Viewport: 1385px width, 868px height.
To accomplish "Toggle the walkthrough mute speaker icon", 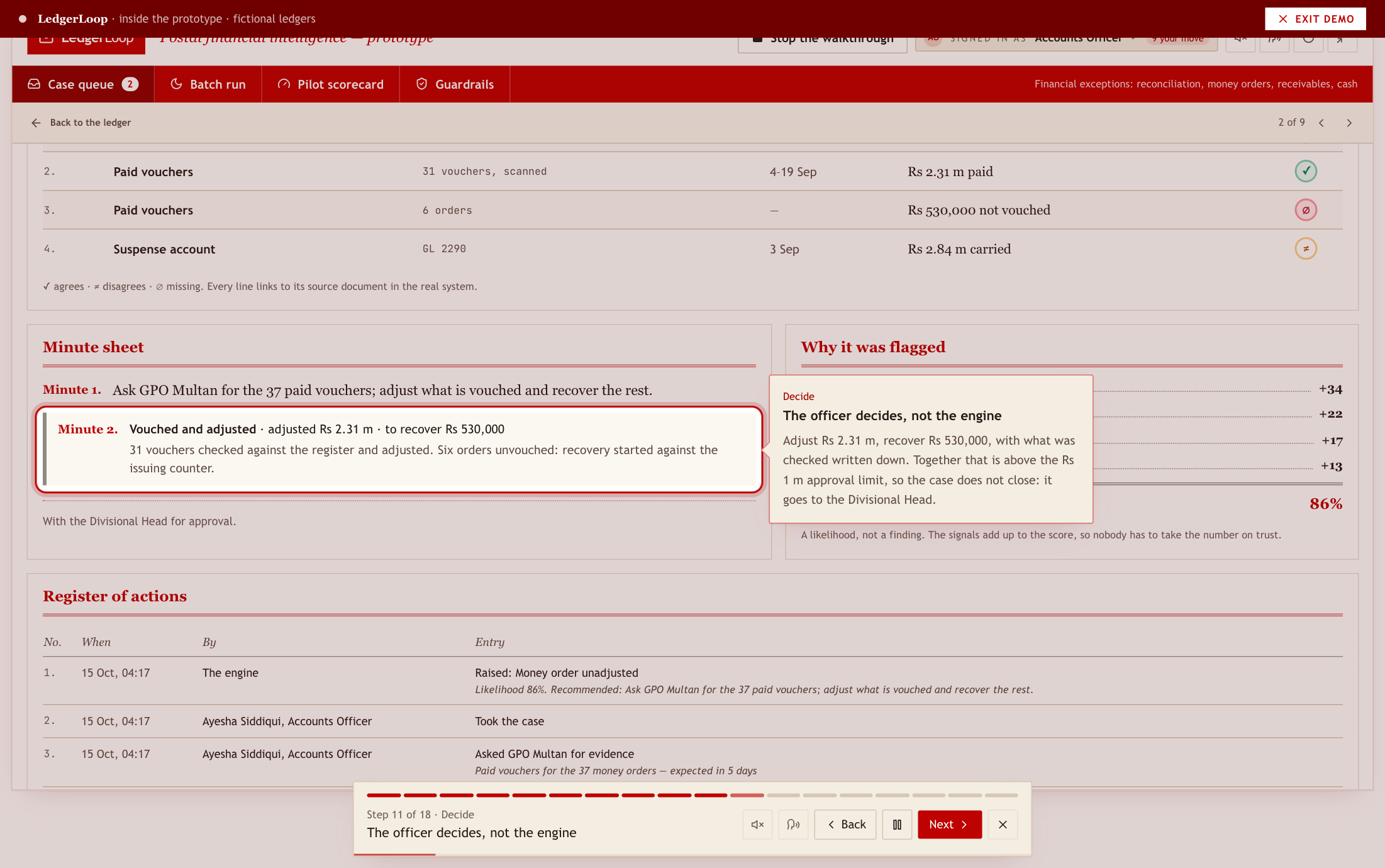I will [757, 824].
